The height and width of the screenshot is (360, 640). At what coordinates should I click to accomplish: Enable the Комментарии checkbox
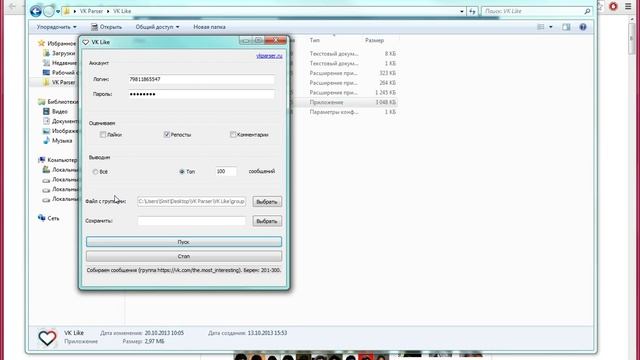pos(233,134)
